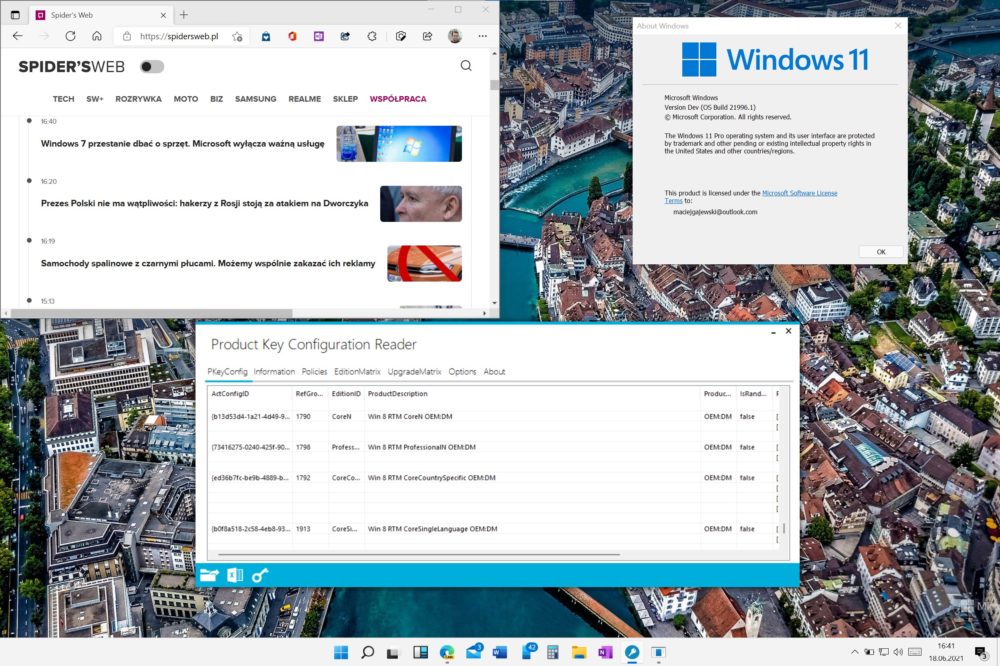Go back in the Edge browser
Screen dimensions: 1000x666
coord(17,36)
